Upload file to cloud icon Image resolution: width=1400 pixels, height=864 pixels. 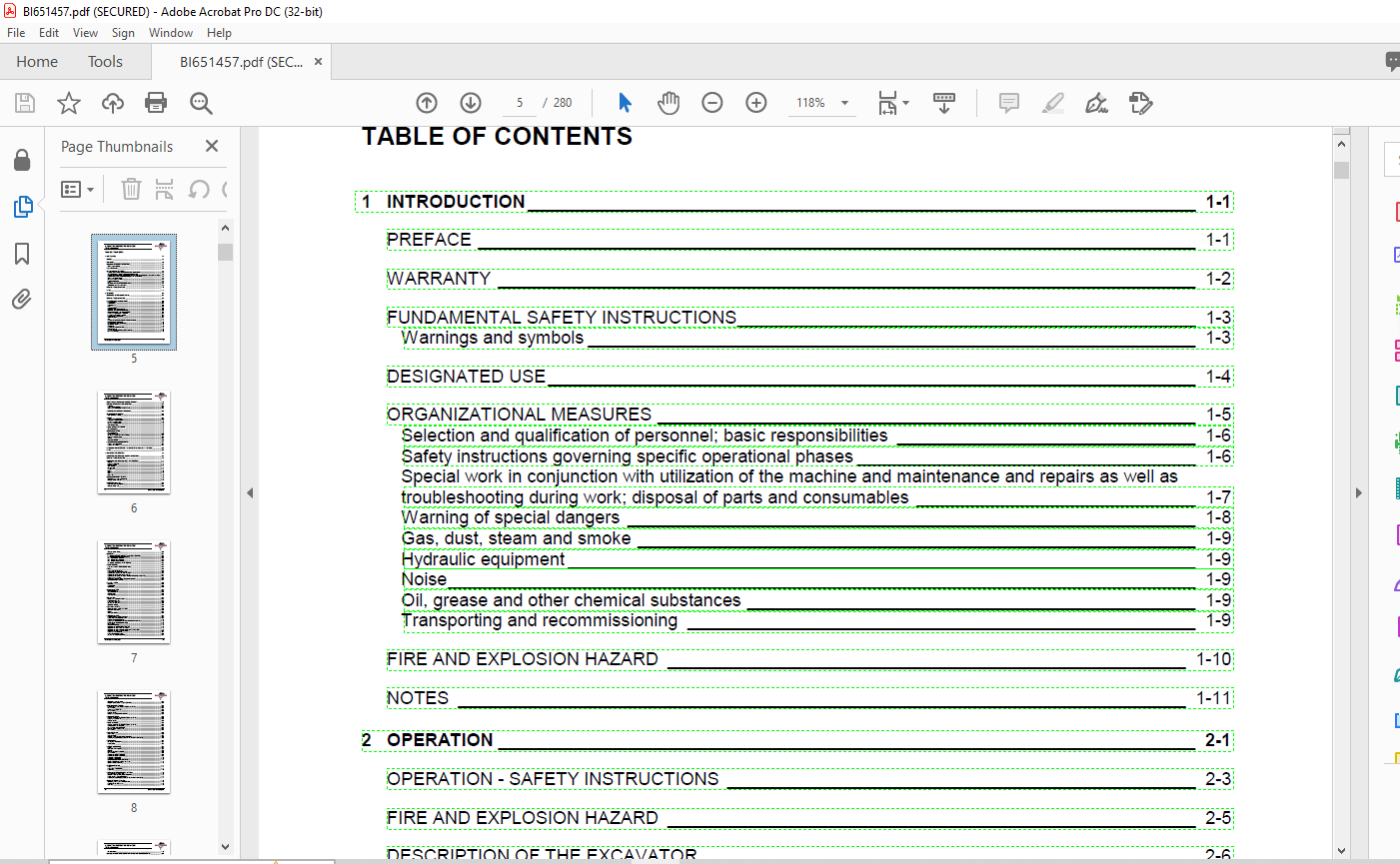point(113,103)
